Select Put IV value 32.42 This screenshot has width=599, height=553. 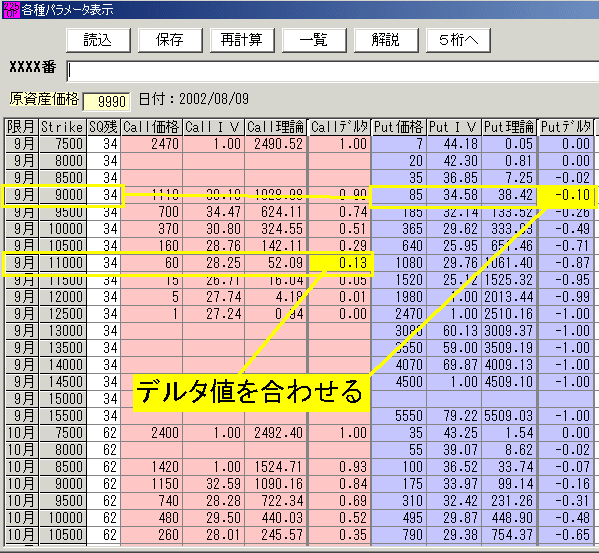454,501
